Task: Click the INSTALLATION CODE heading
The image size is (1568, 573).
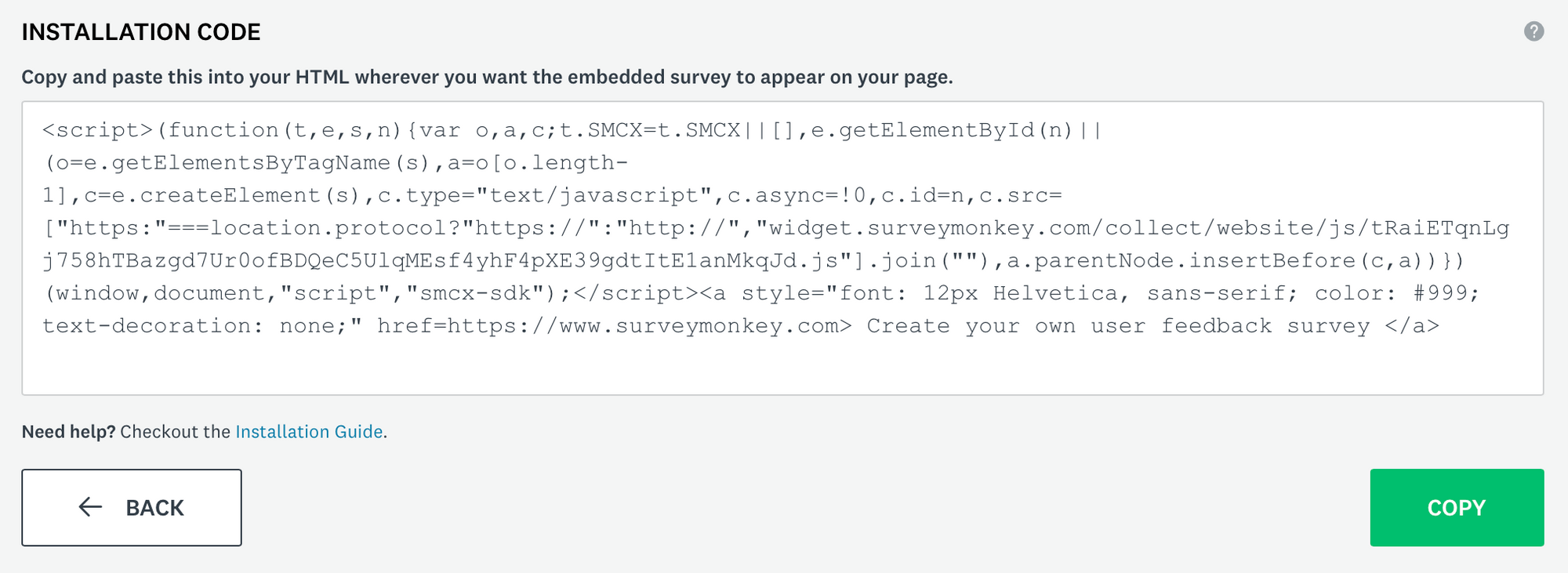Action: coord(141,32)
